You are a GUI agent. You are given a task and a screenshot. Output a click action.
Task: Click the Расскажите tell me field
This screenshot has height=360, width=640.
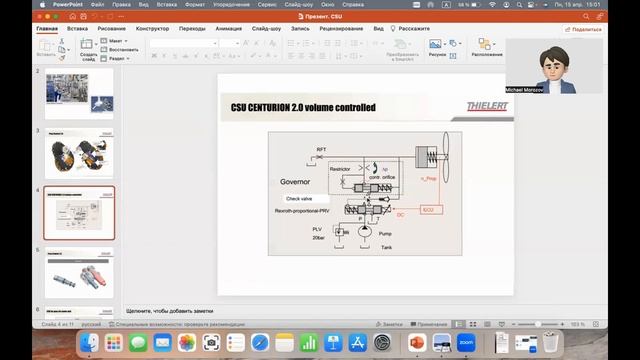tap(410, 29)
